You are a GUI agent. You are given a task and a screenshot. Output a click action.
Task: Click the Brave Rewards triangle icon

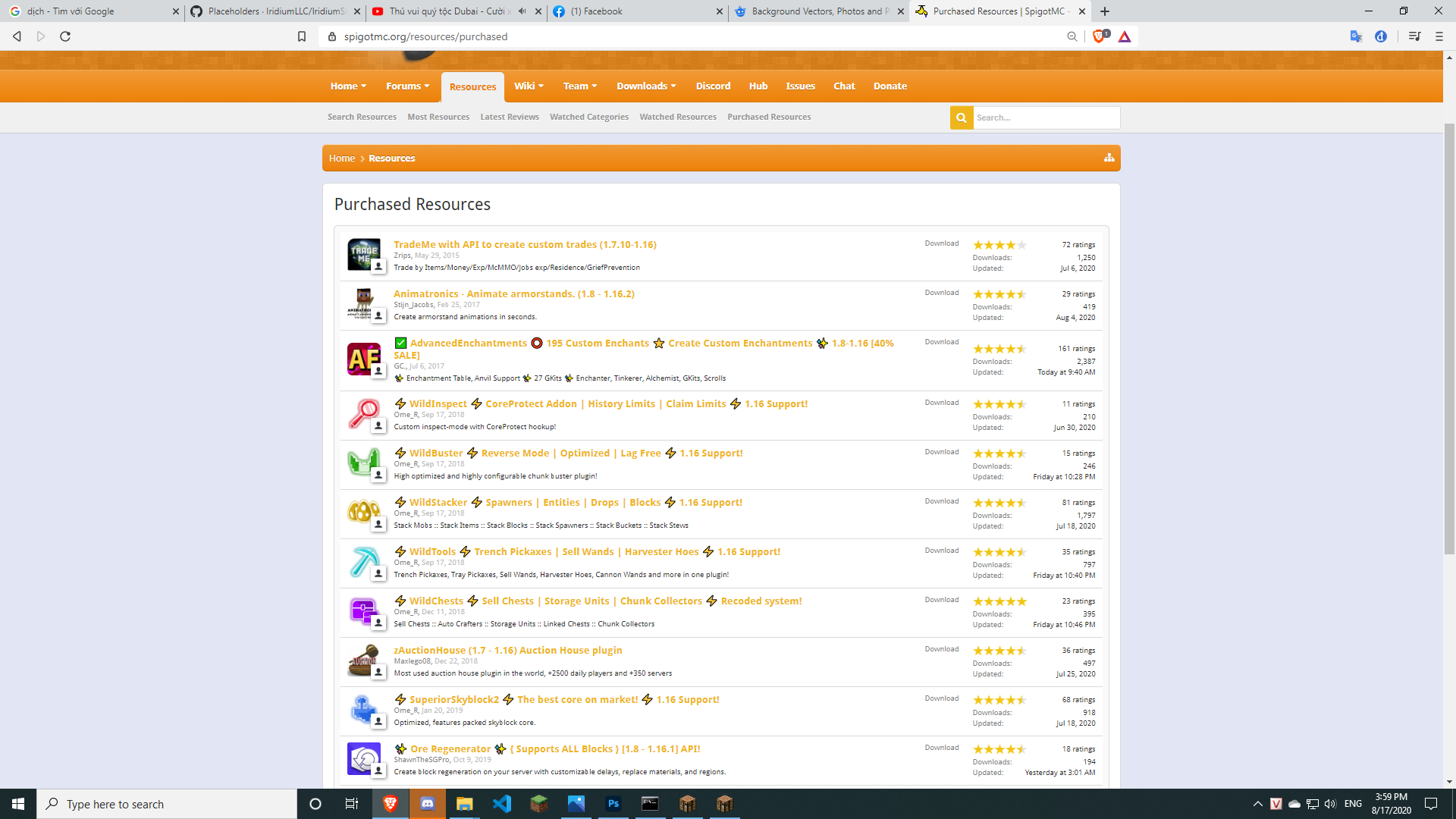click(1125, 36)
